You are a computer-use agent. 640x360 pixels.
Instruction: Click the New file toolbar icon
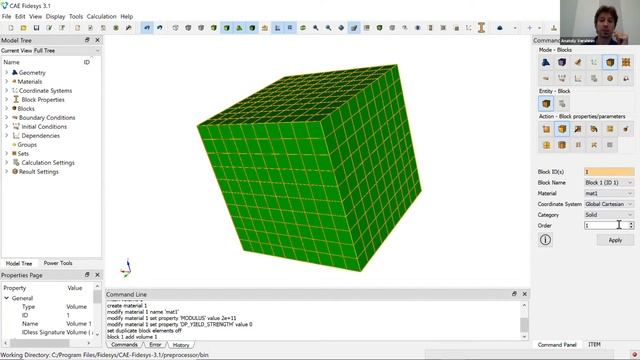[11, 28]
